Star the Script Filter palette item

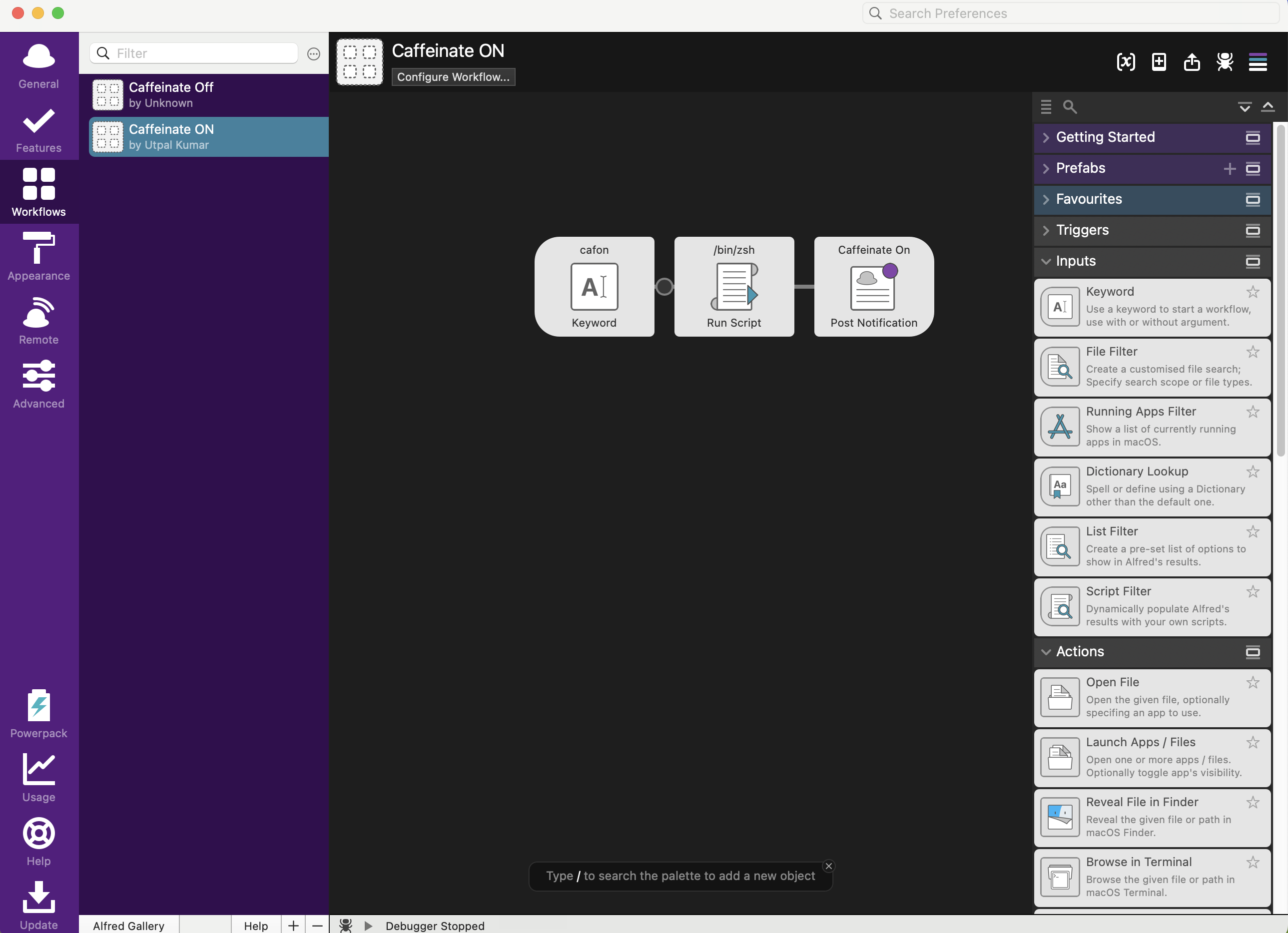tap(1253, 592)
